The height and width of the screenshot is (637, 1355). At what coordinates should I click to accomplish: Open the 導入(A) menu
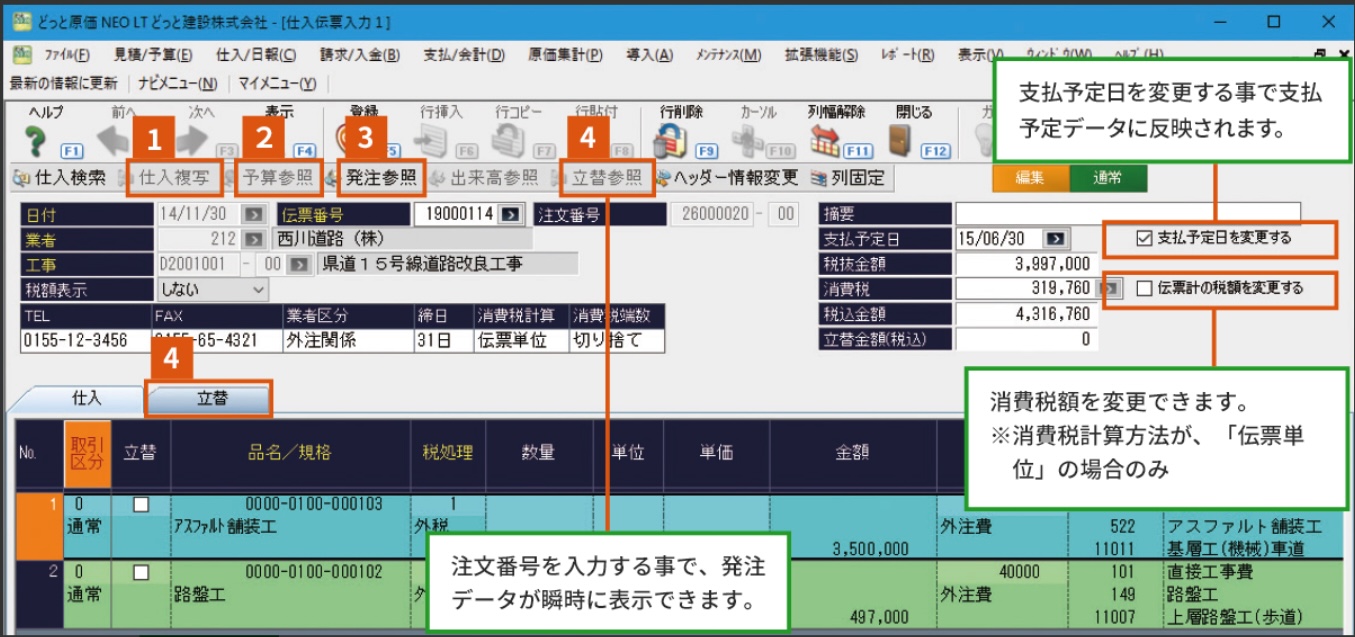coord(650,55)
